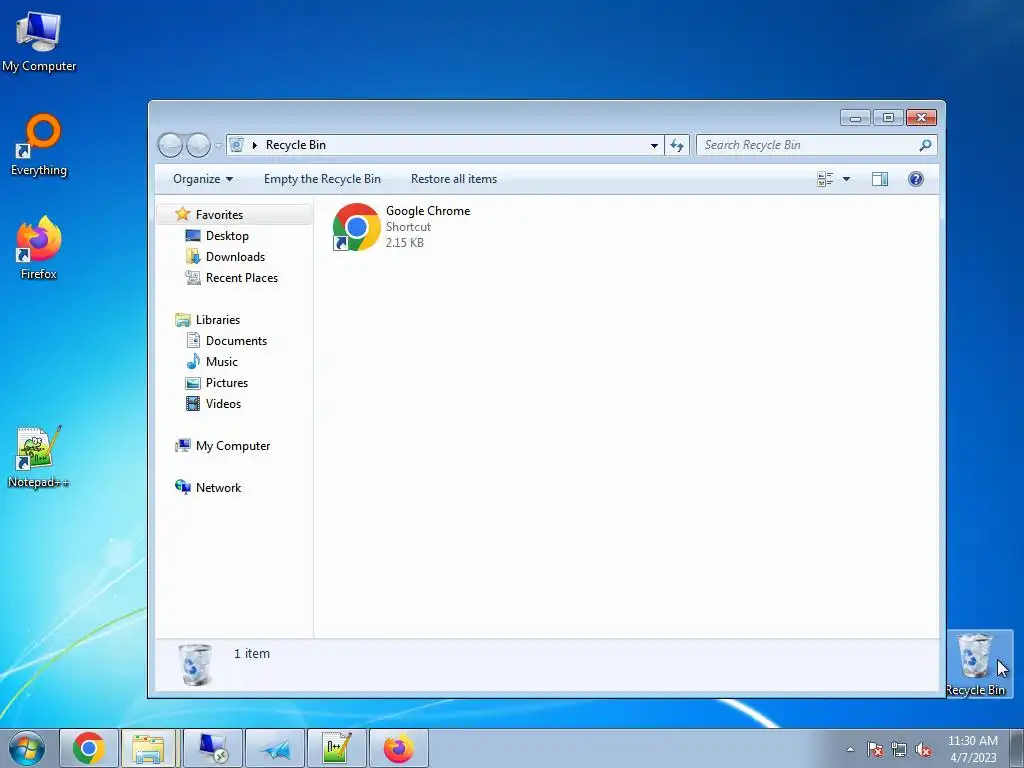The image size is (1024, 768).
Task: Minimize the Recycle Bin window
Action: (856, 118)
